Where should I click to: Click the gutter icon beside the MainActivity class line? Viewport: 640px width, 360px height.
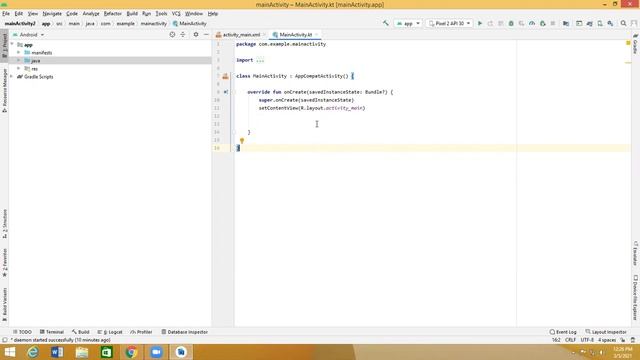click(225, 76)
